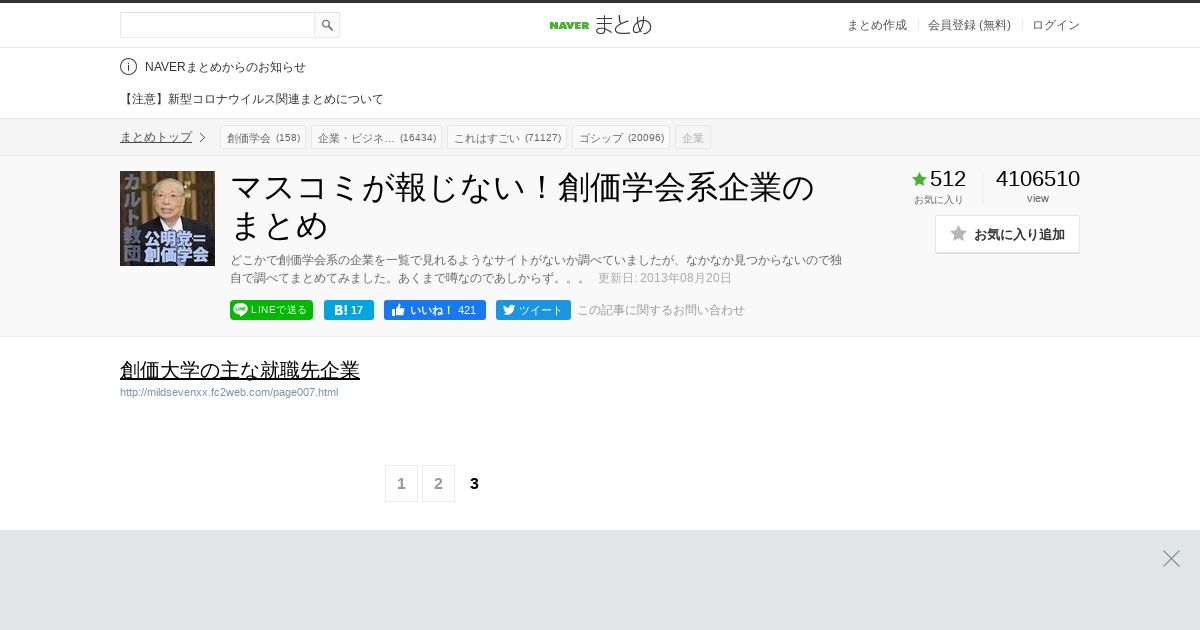1200x630 pixels.
Task: Click ログイン in the header
Action: [1056, 25]
